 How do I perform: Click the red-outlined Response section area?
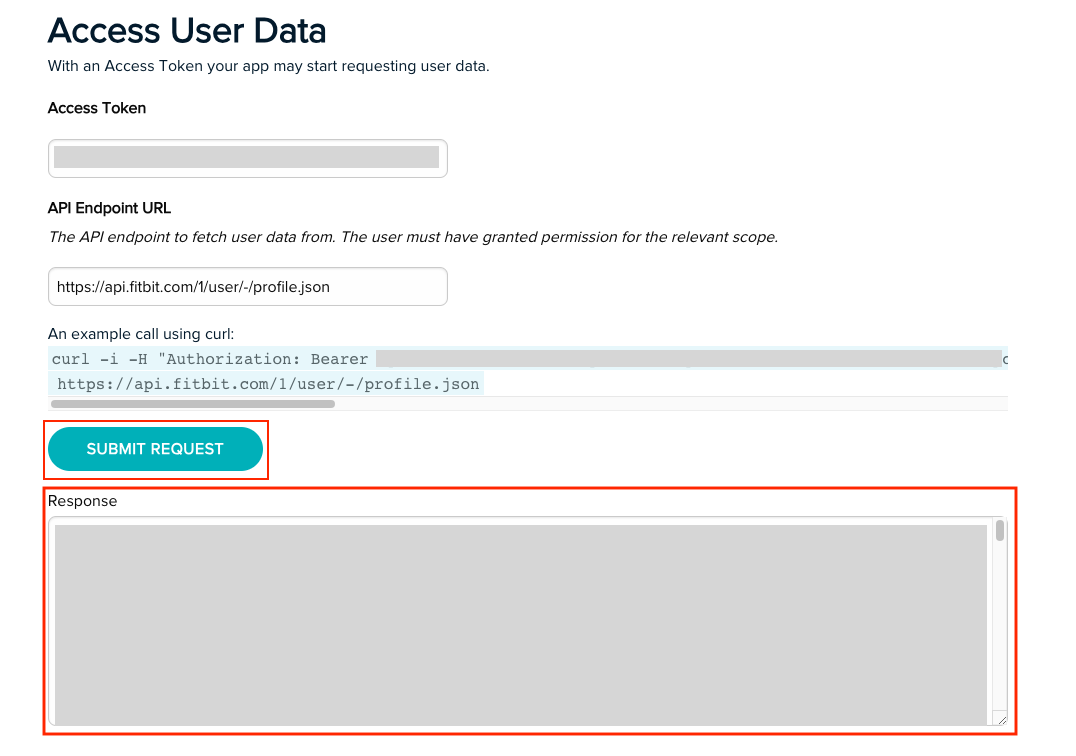(527, 610)
